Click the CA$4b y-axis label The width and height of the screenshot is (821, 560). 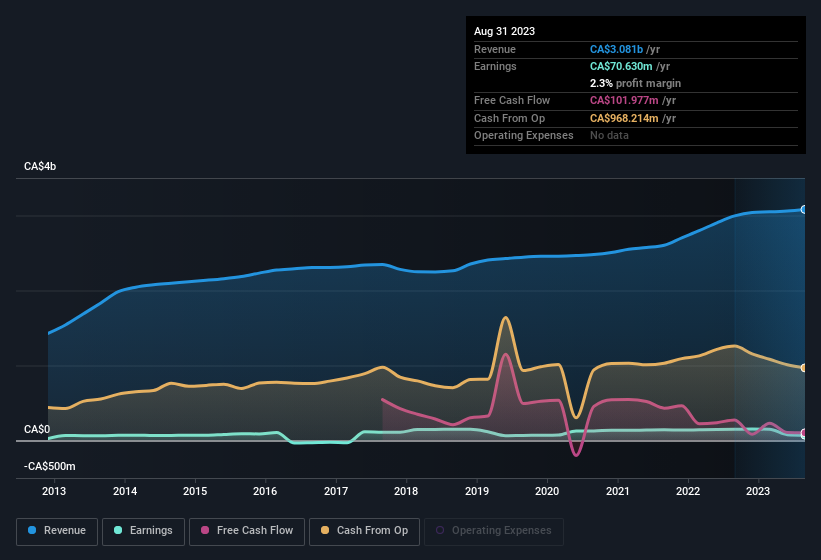40,166
